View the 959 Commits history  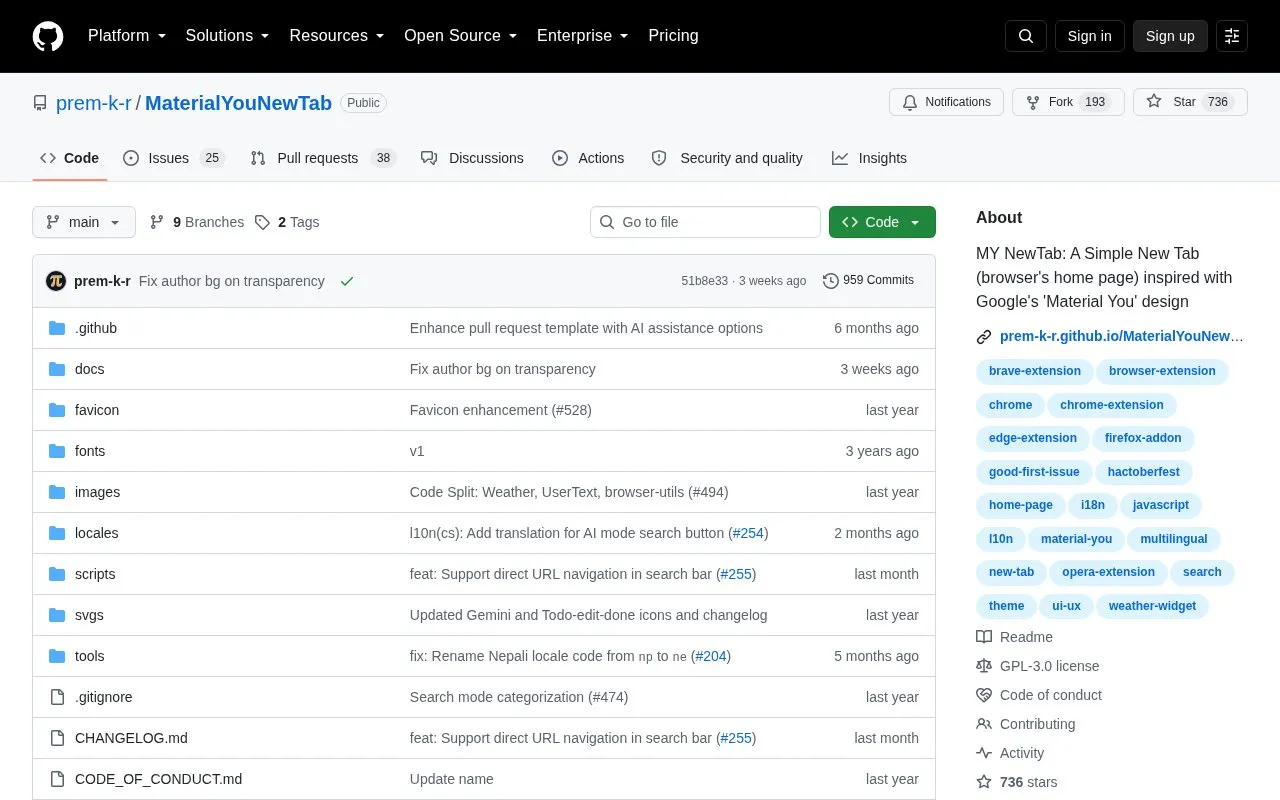tap(868, 281)
